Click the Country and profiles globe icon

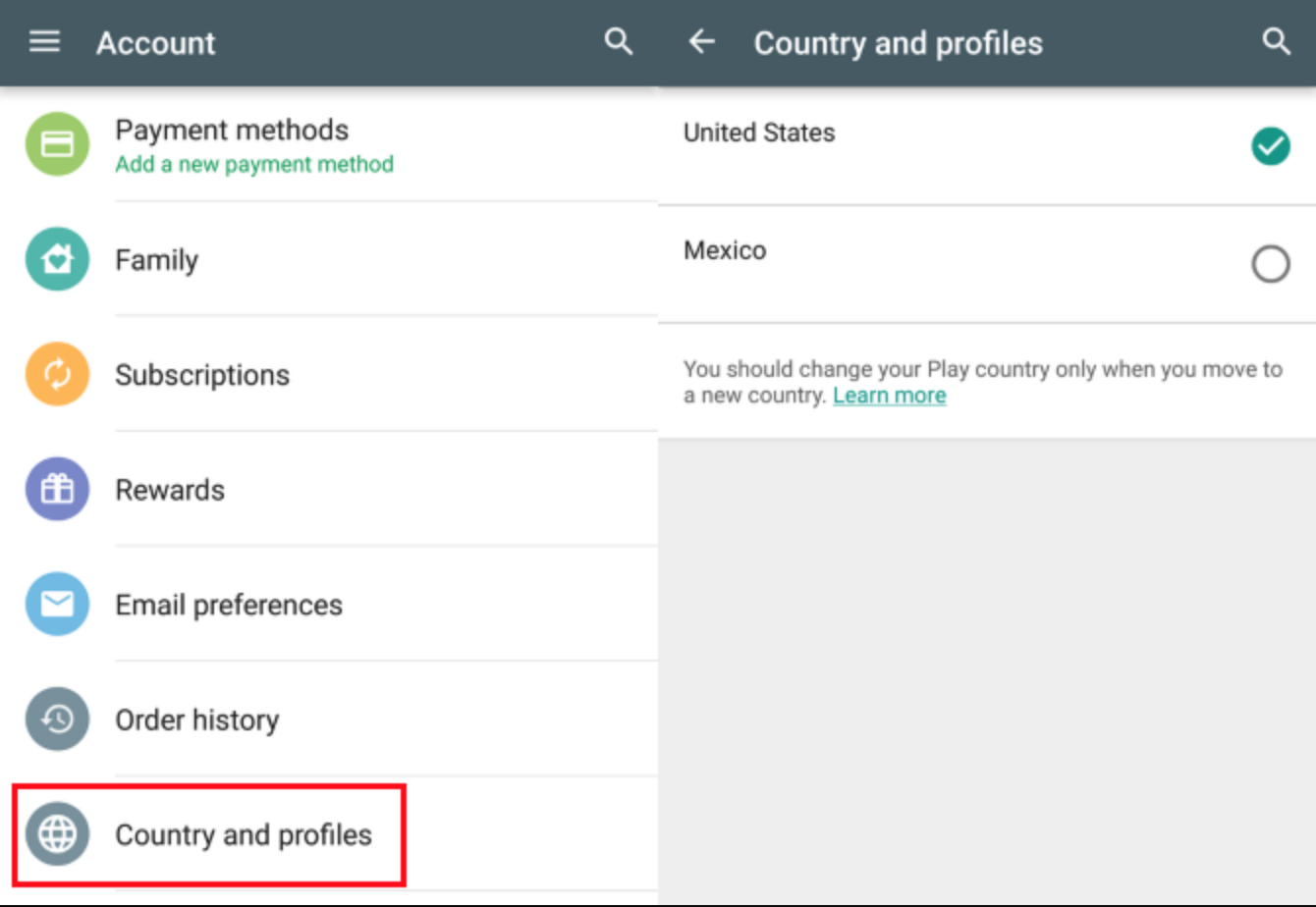57,834
